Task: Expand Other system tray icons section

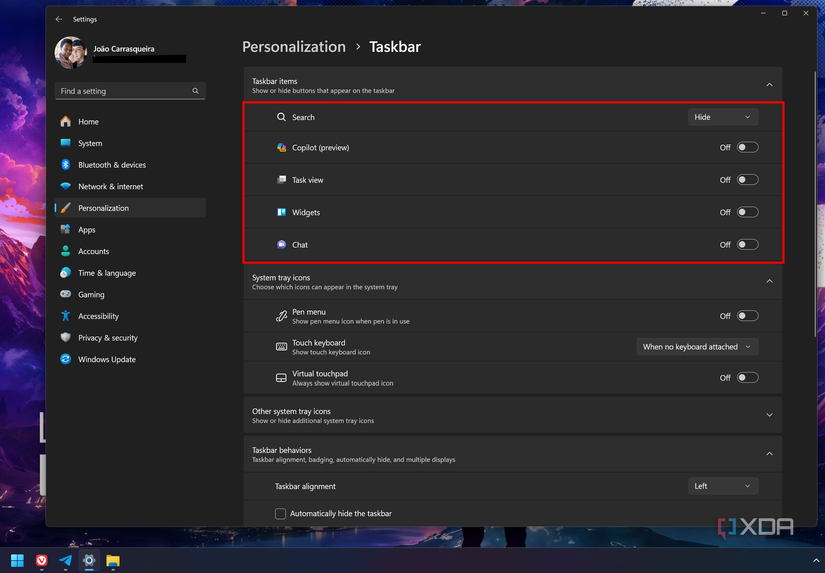Action: pyautogui.click(x=769, y=415)
